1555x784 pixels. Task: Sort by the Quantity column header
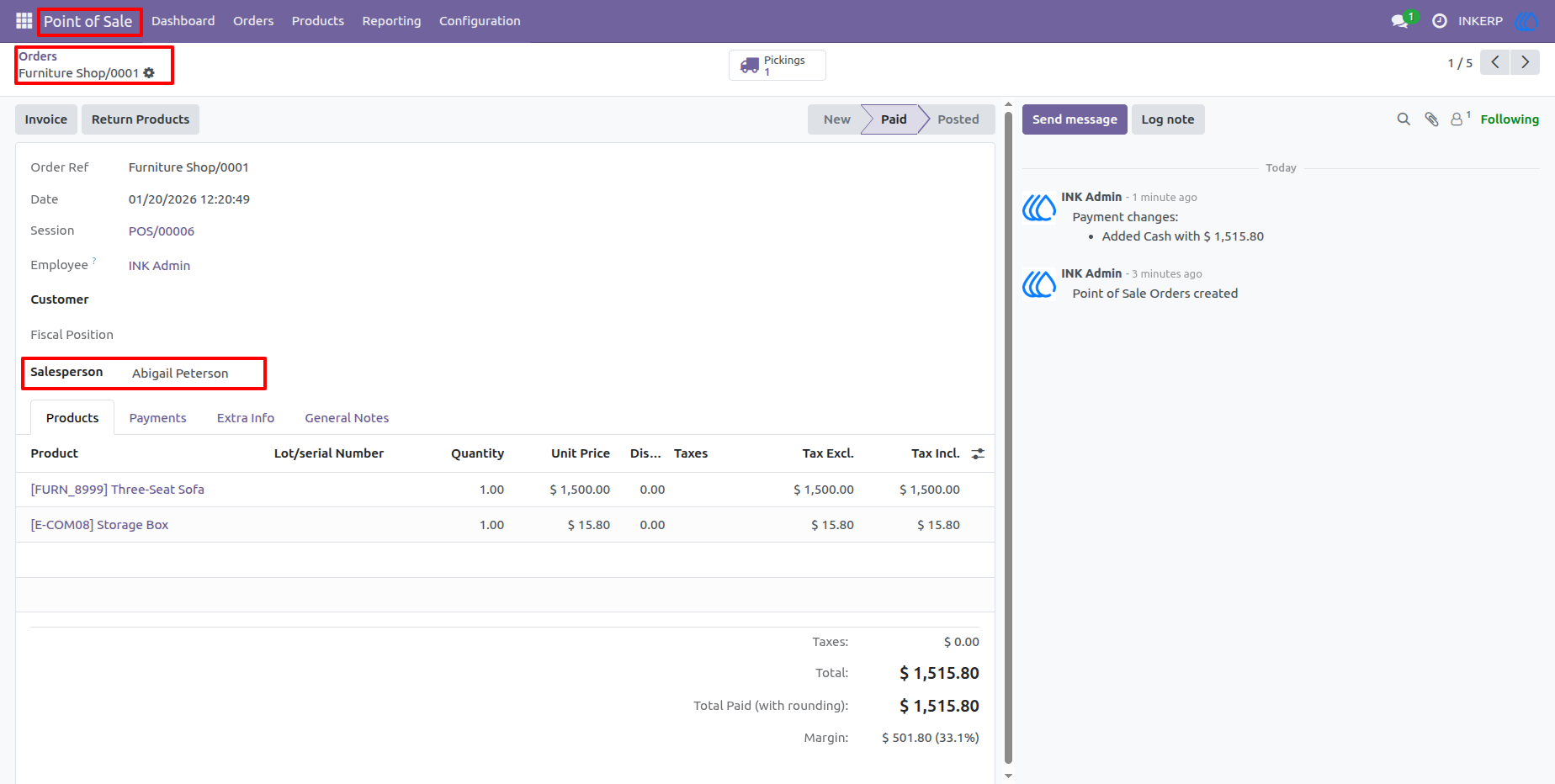click(477, 453)
